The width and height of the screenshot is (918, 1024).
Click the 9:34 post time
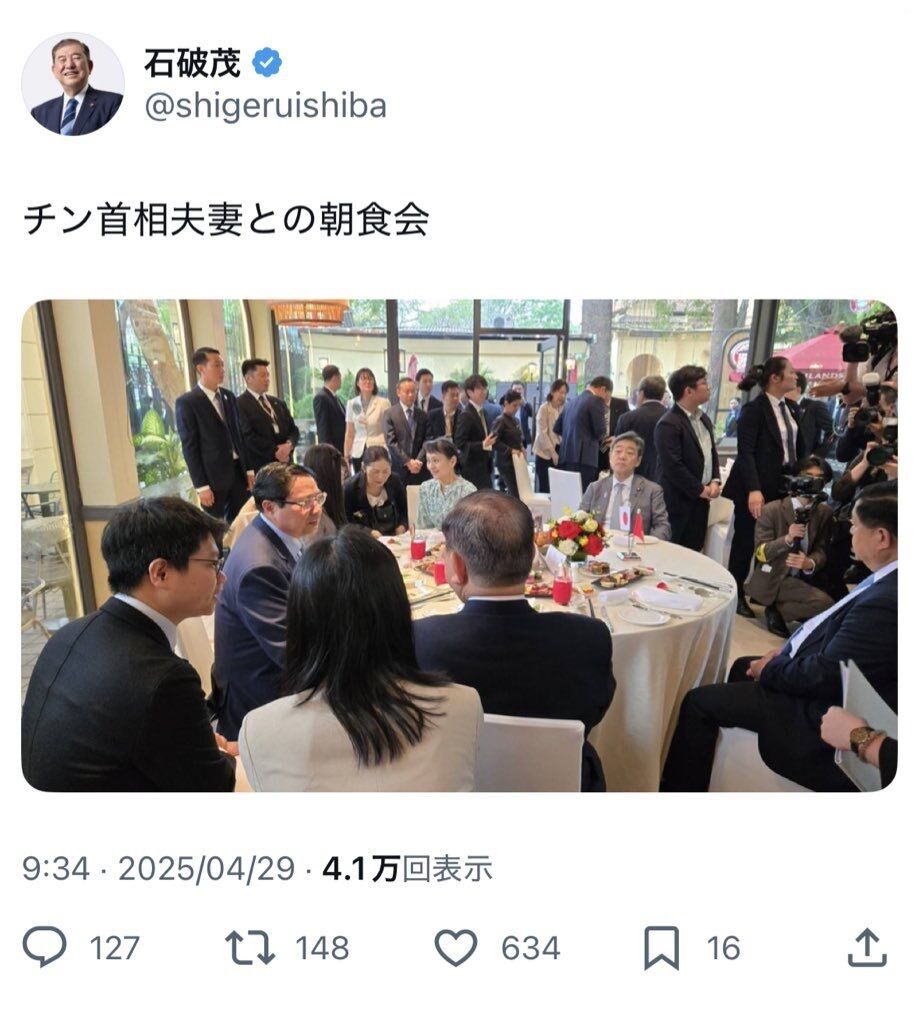coord(56,869)
